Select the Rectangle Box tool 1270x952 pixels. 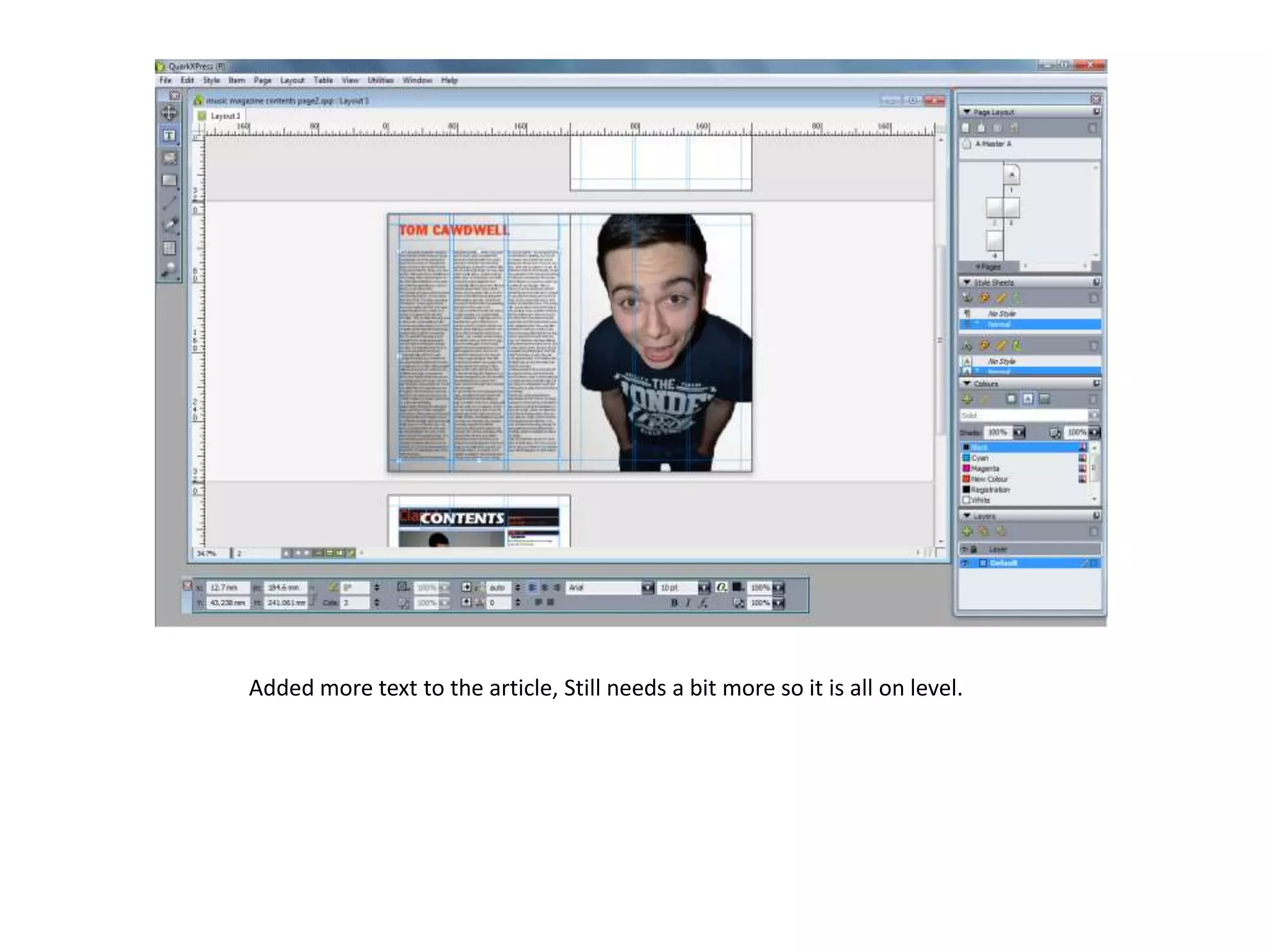point(169,180)
